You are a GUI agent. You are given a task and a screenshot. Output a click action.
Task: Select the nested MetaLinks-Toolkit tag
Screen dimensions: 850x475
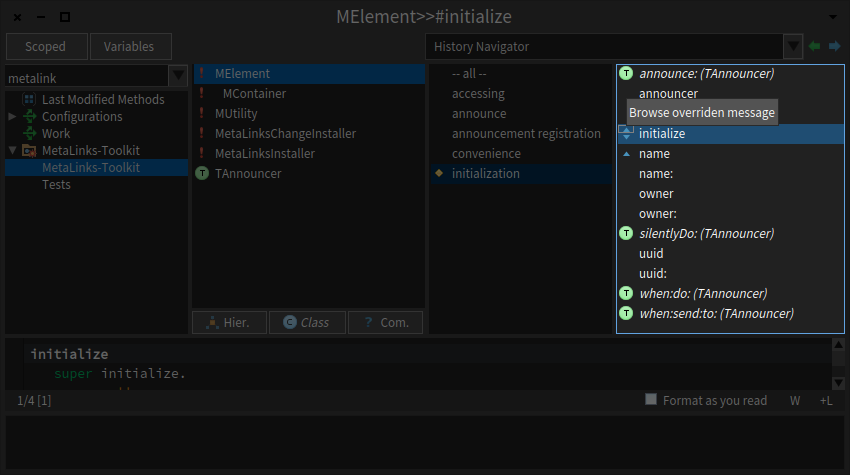96,168
